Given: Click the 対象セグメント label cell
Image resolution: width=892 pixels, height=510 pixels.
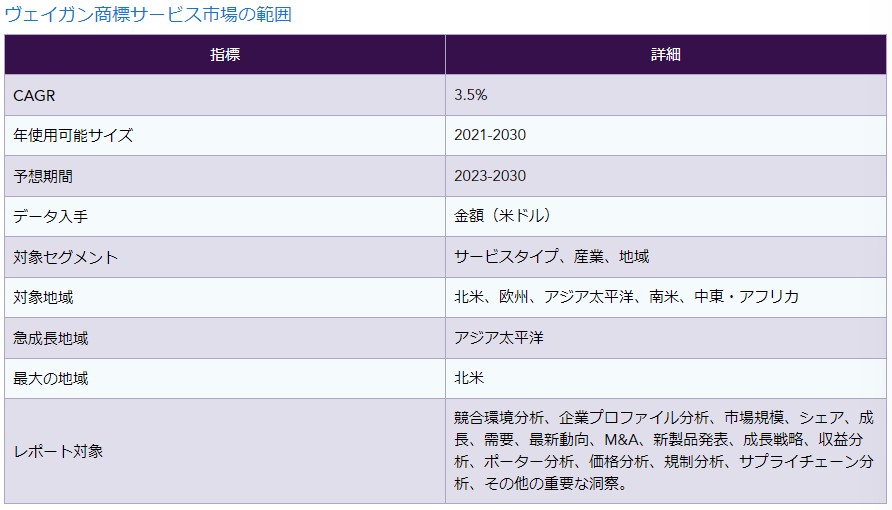Looking at the screenshot, I should click(x=66, y=257).
